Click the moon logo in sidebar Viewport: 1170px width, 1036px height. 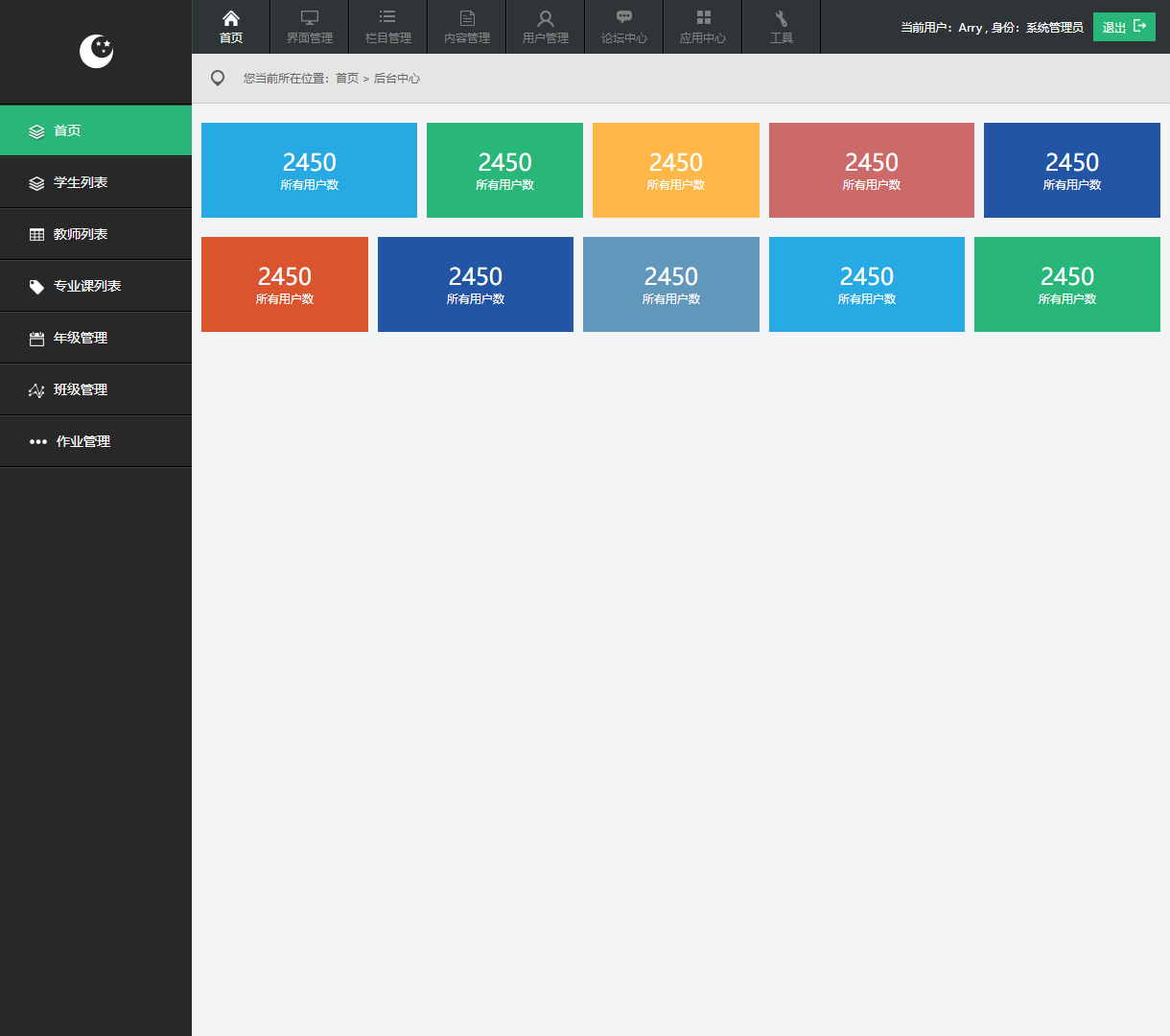pos(96,52)
